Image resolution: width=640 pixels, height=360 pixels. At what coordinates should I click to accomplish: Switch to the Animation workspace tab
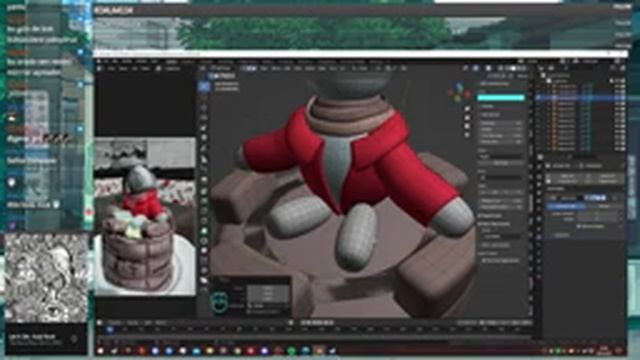pyautogui.click(x=286, y=61)
